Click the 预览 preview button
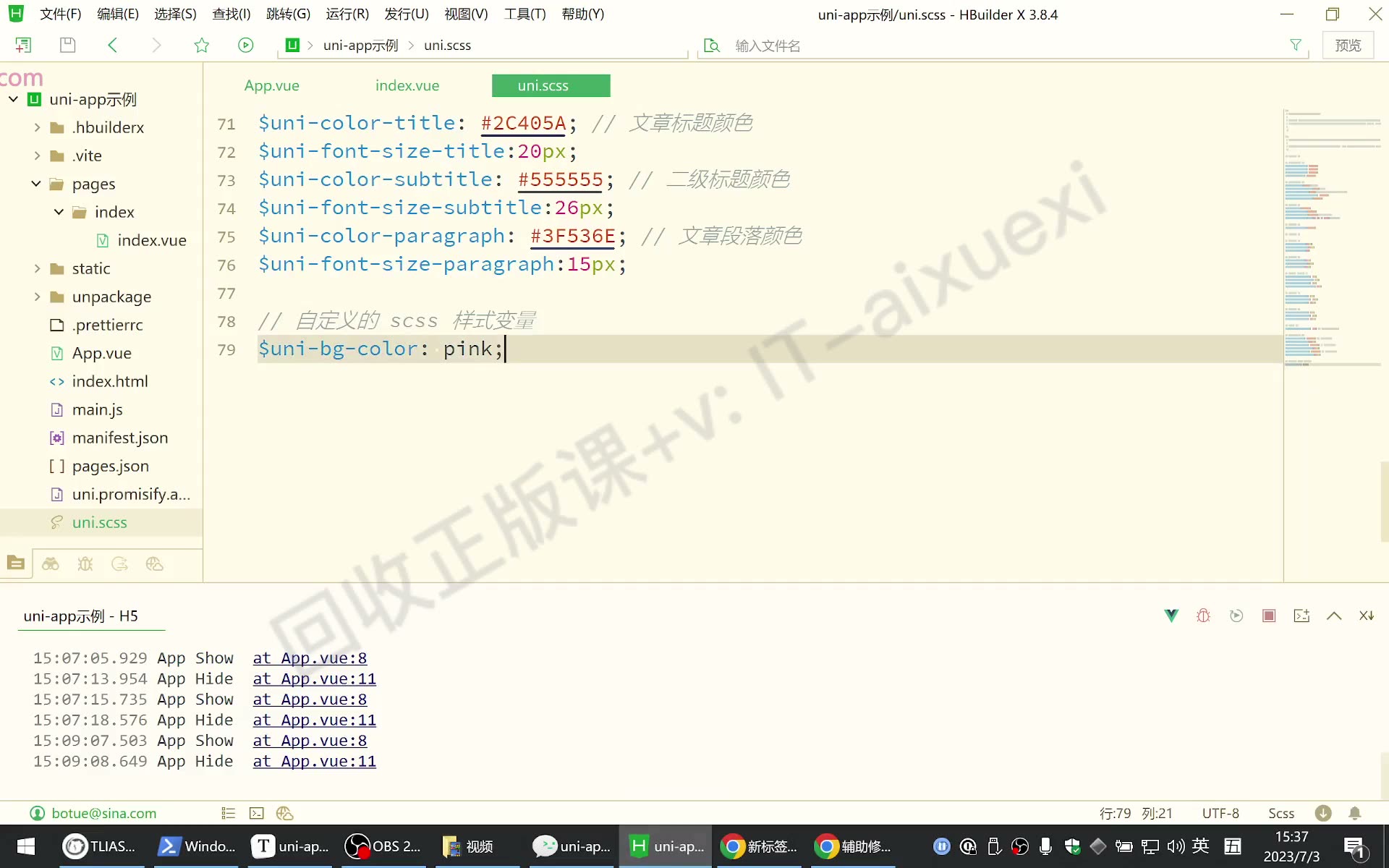 coord(1348,45)
